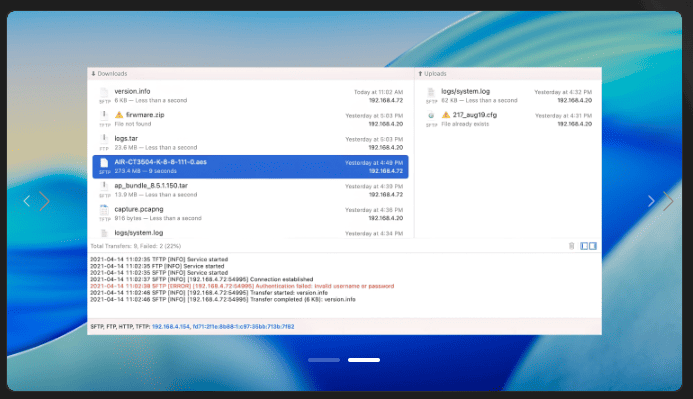Toggle the left pane layout icon

click(x=584, y=246)
